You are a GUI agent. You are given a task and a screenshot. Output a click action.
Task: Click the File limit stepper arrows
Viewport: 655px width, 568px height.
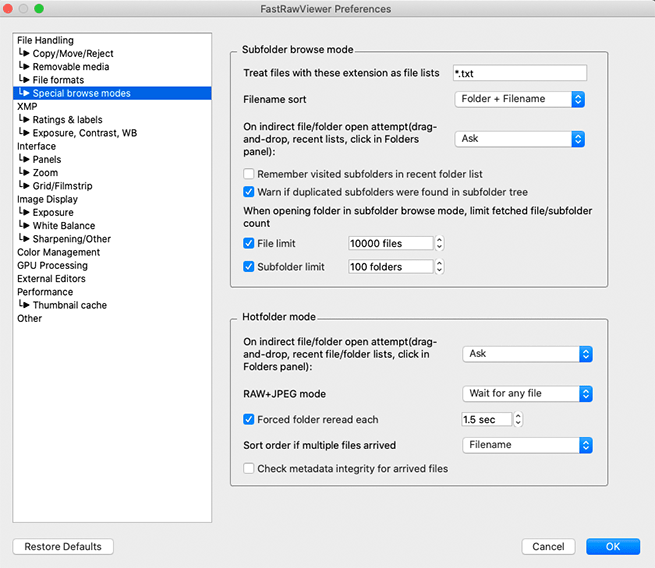(439, 243)
